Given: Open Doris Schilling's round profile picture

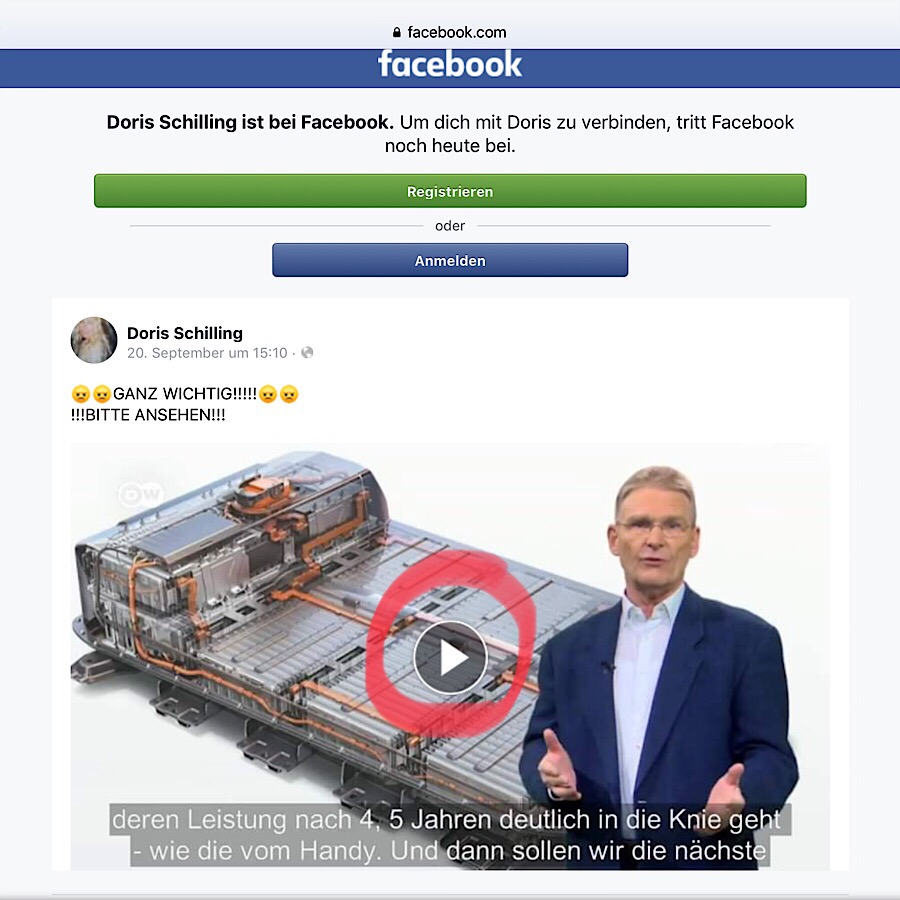Looking at the screenshot, I should tap(94, 340).
